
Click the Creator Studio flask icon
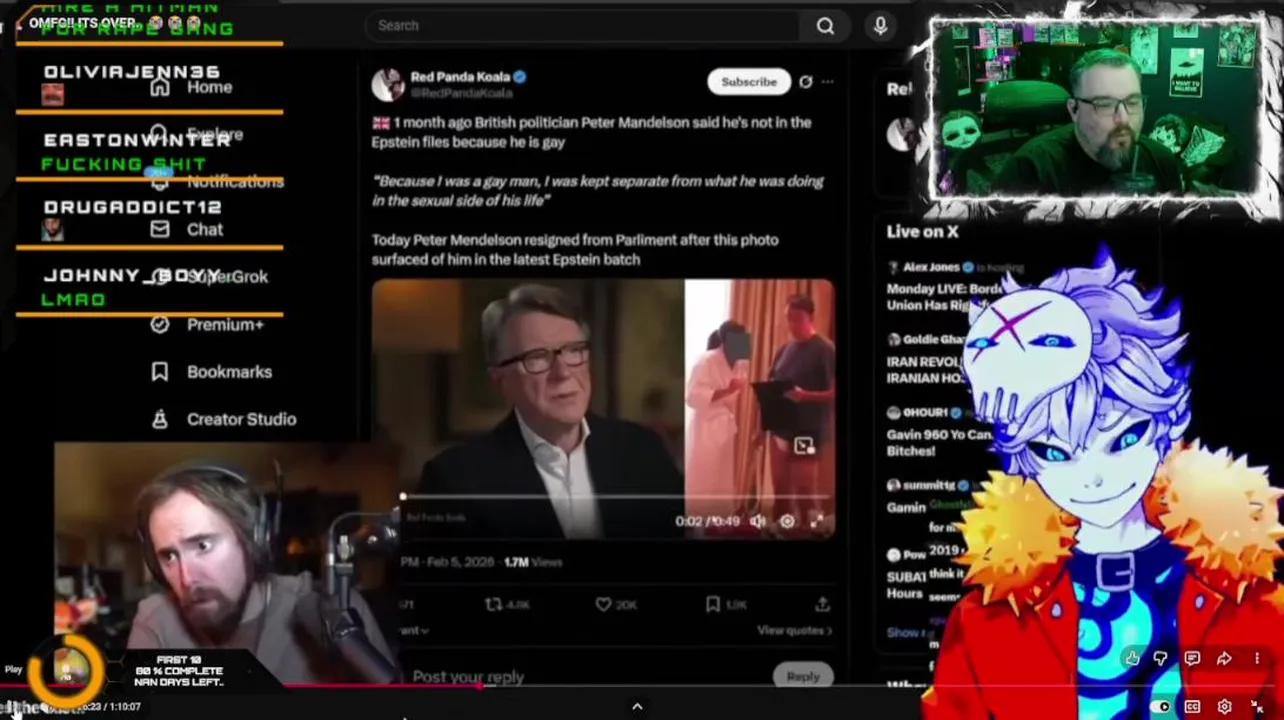click(x=160, y=419)
